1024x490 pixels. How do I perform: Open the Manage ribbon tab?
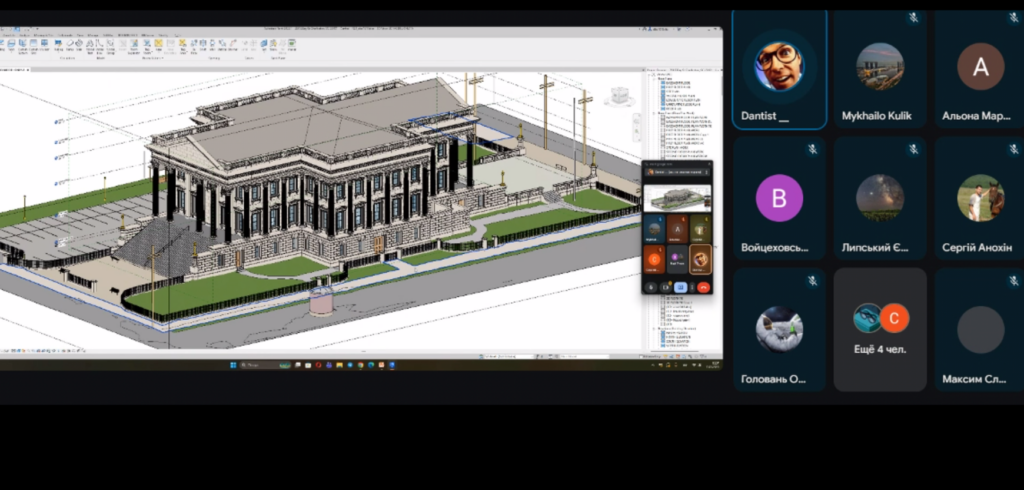click(x=93, y=35)
